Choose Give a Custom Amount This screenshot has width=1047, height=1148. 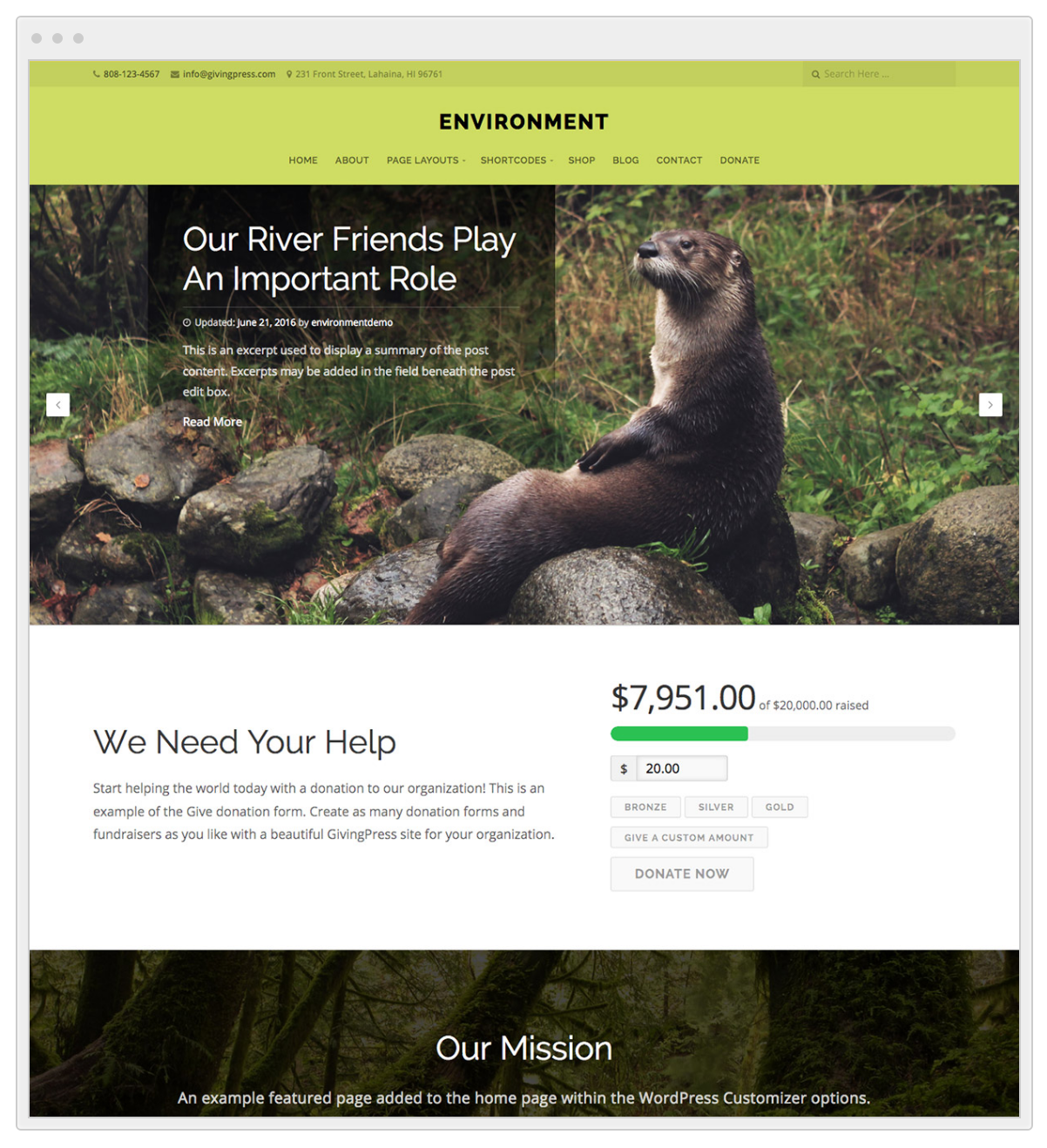point(689,838)
